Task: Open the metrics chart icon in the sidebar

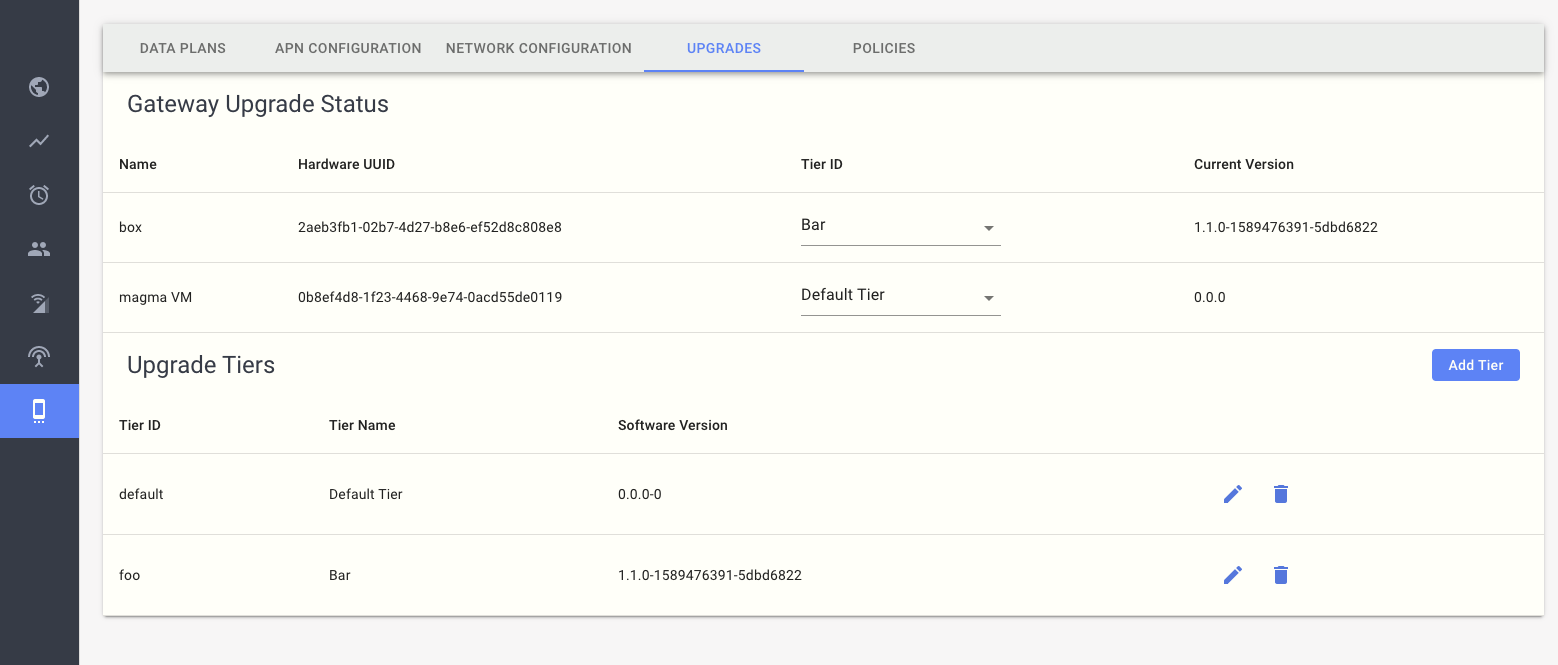Action: pyautogui.click(x=39, y=141)
